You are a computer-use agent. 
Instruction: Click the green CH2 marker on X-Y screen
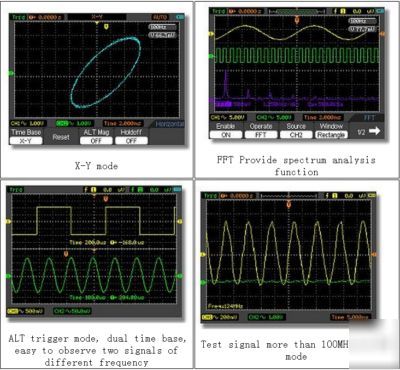[x=11, y=73]
